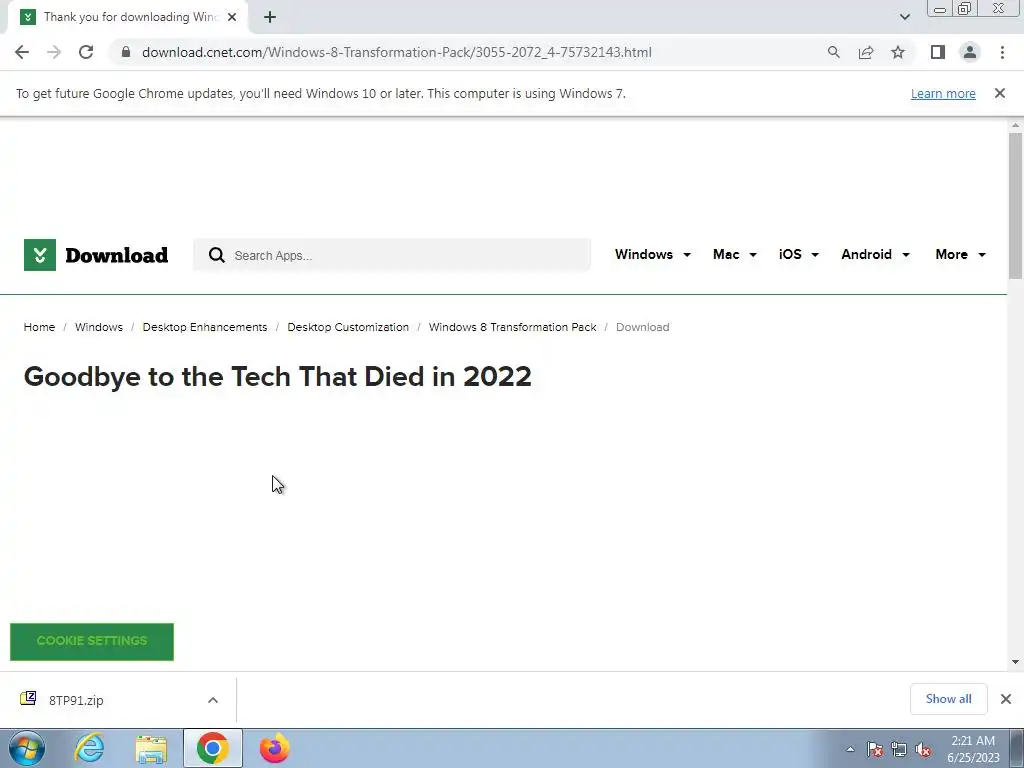
Task: Close the 'Thank you for downloading' tab
Action: click(232, 17)
